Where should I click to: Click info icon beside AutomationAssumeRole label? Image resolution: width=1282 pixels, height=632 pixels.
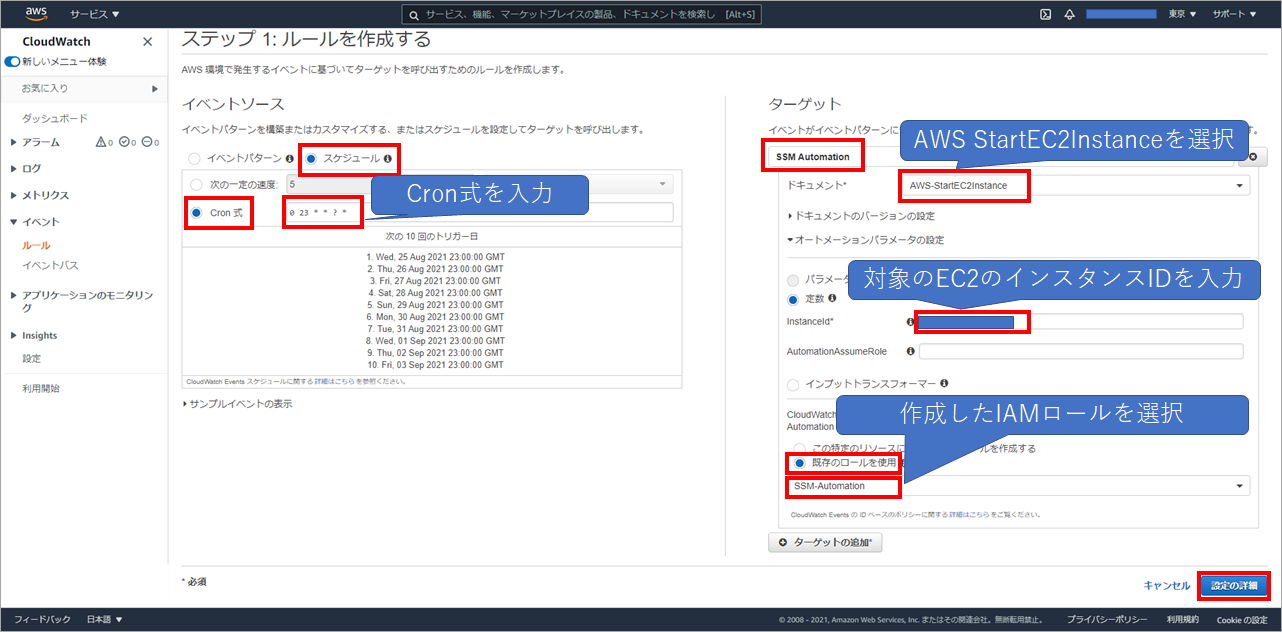click(x=910, y=352)
